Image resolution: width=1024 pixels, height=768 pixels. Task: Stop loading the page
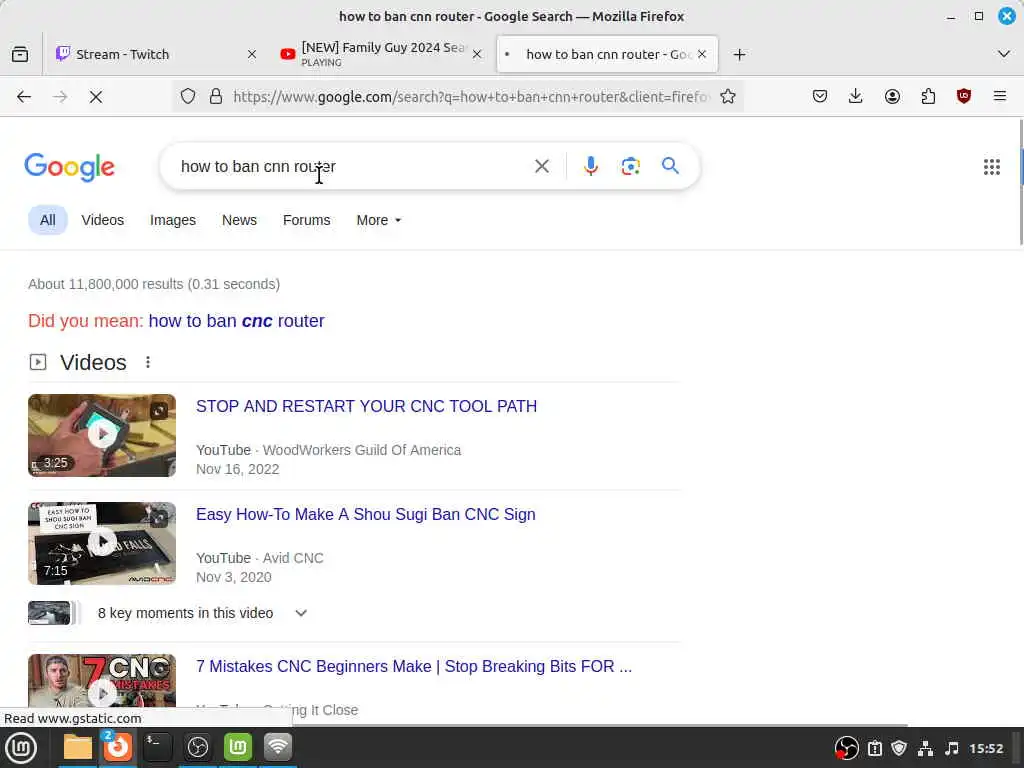[x=95, y=97]
